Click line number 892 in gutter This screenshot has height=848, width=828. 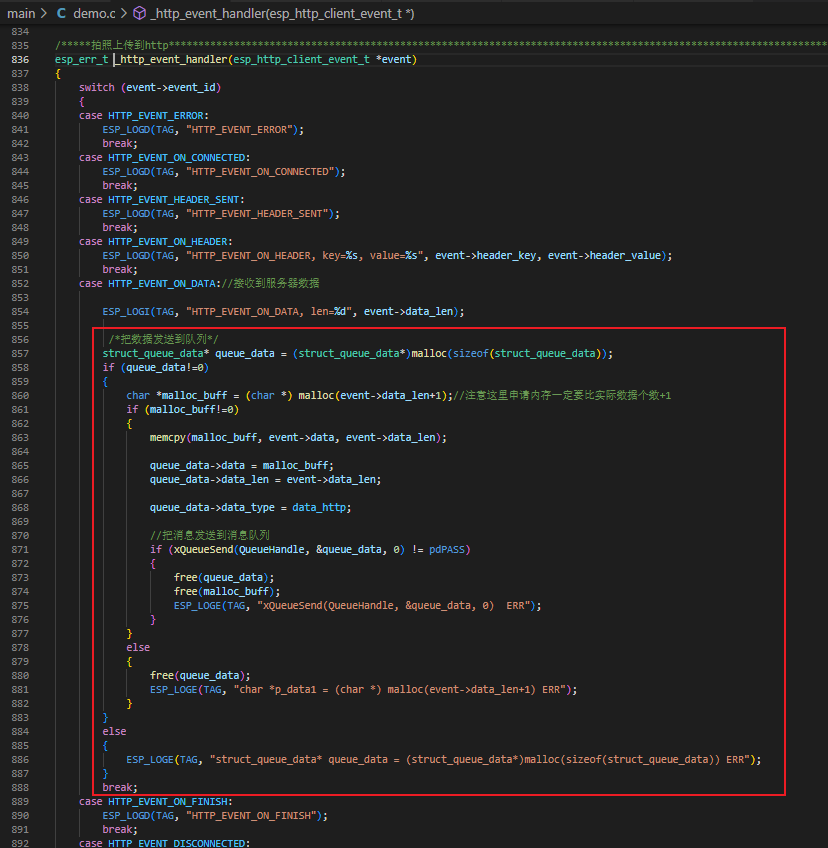[x=20, y=843]
